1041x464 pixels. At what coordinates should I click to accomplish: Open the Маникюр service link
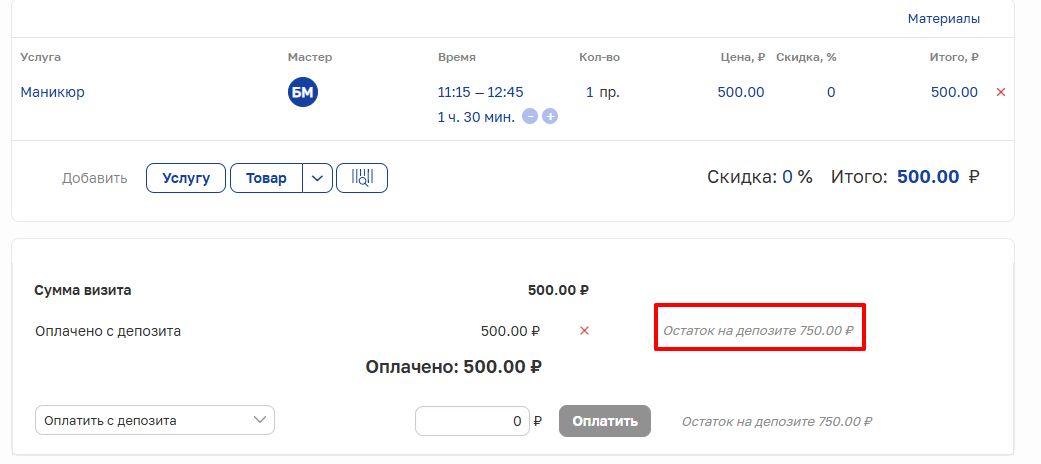[53, 92]
